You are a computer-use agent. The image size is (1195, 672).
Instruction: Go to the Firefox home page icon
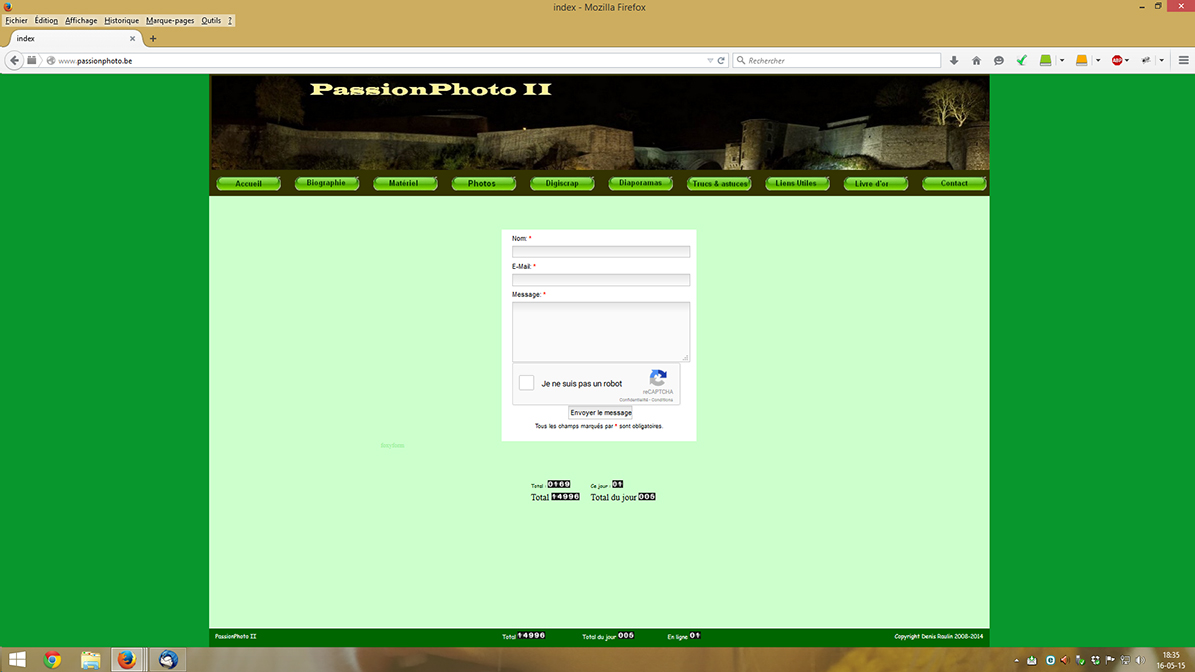976,61
